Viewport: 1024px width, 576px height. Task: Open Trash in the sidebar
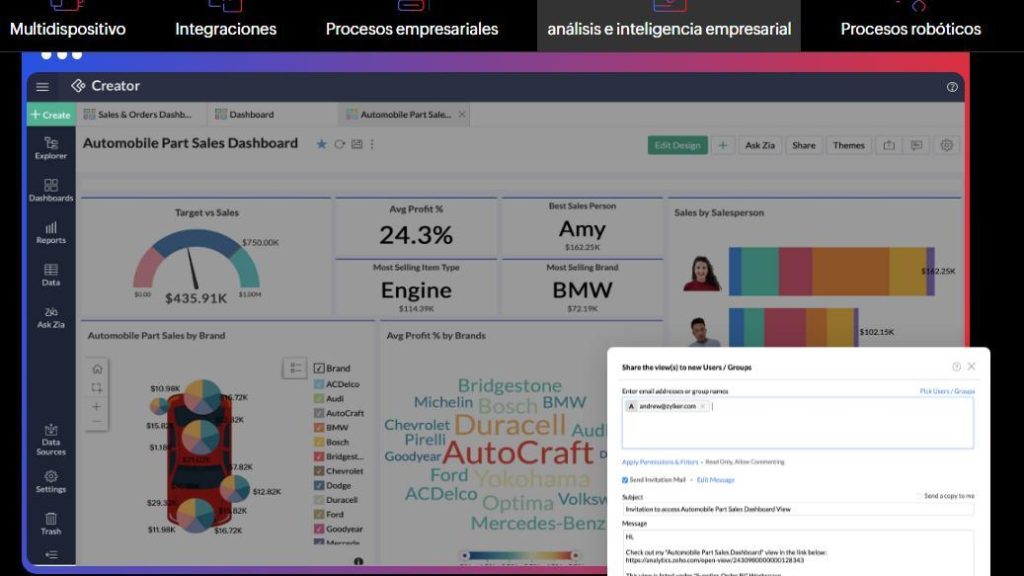51,524
